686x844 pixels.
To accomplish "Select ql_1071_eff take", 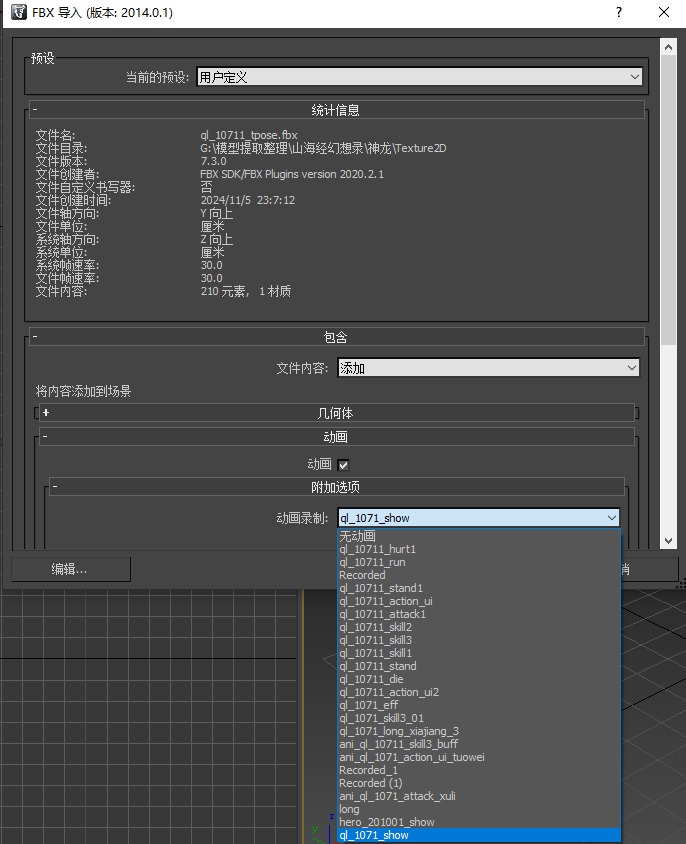I will [x=479, y=705].
